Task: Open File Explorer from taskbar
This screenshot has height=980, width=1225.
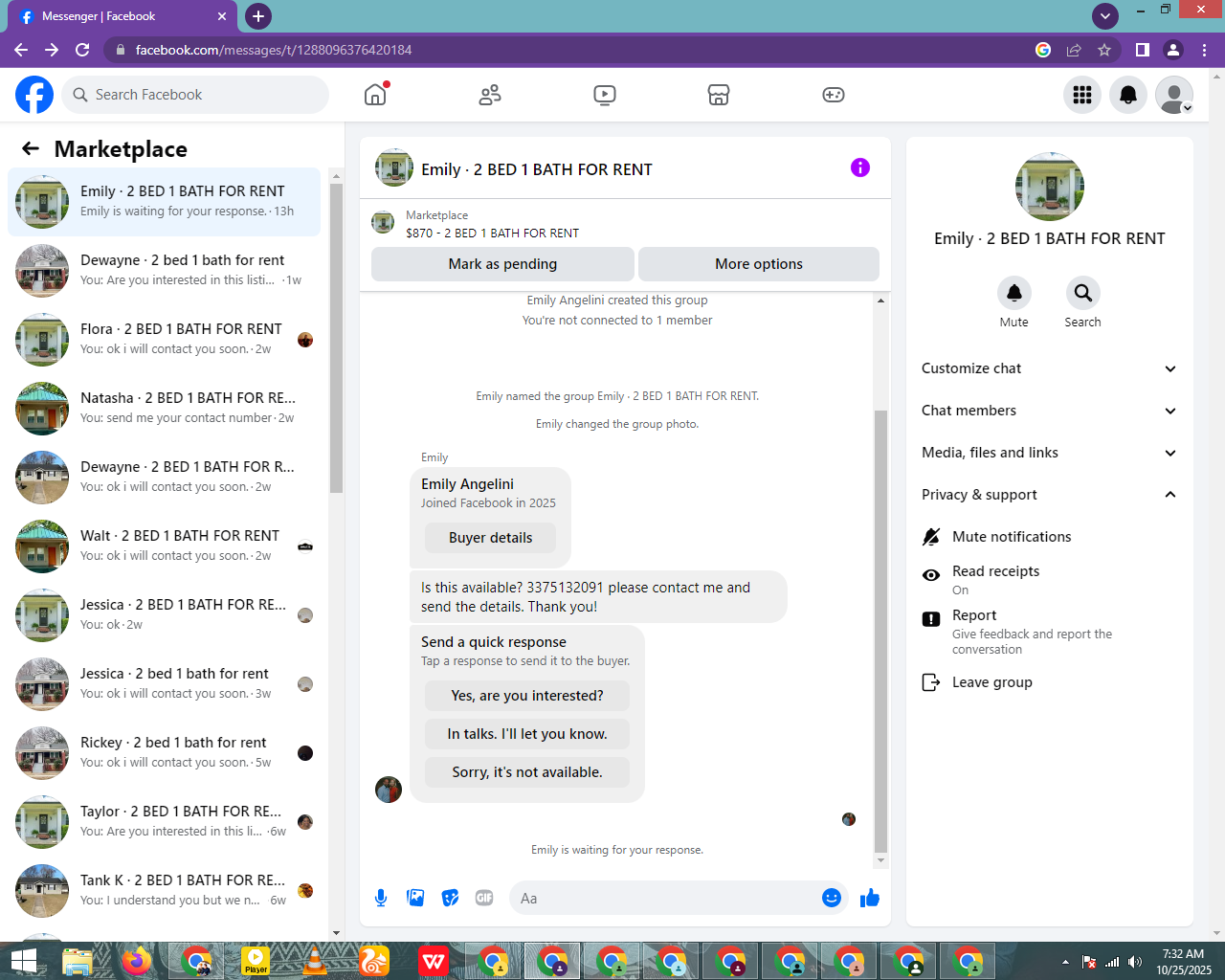Action: (78, 961)
